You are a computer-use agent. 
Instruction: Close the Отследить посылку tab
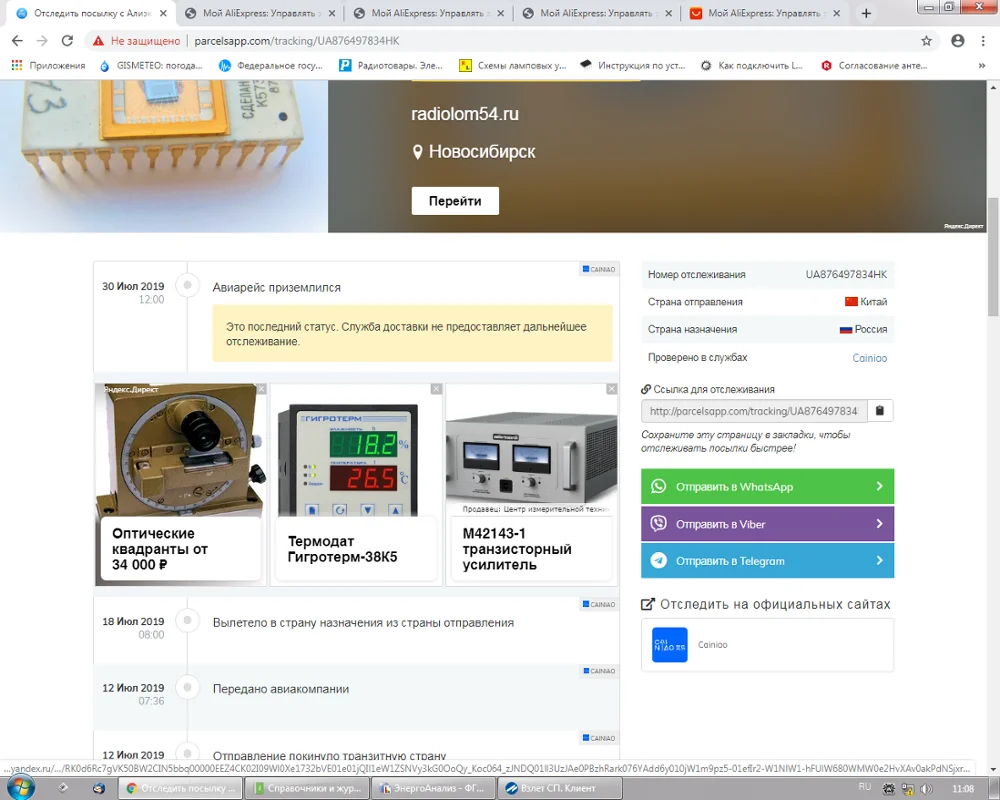(163, 13)
